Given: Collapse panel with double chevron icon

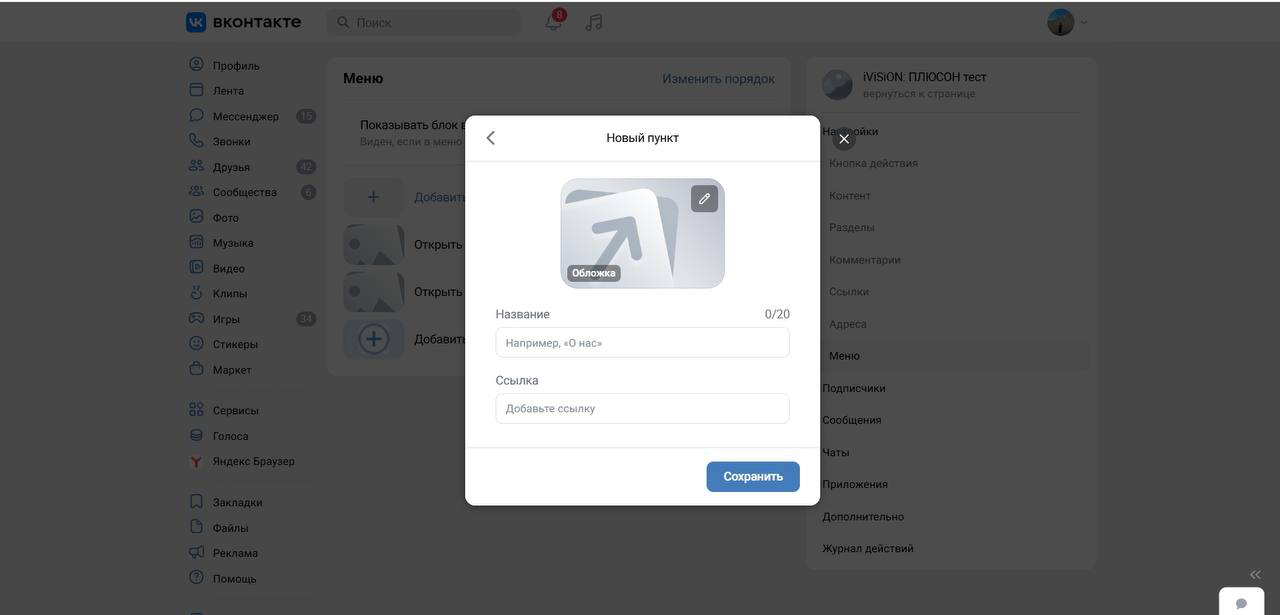Looking at the screenshot, I should click(1255, 574).
